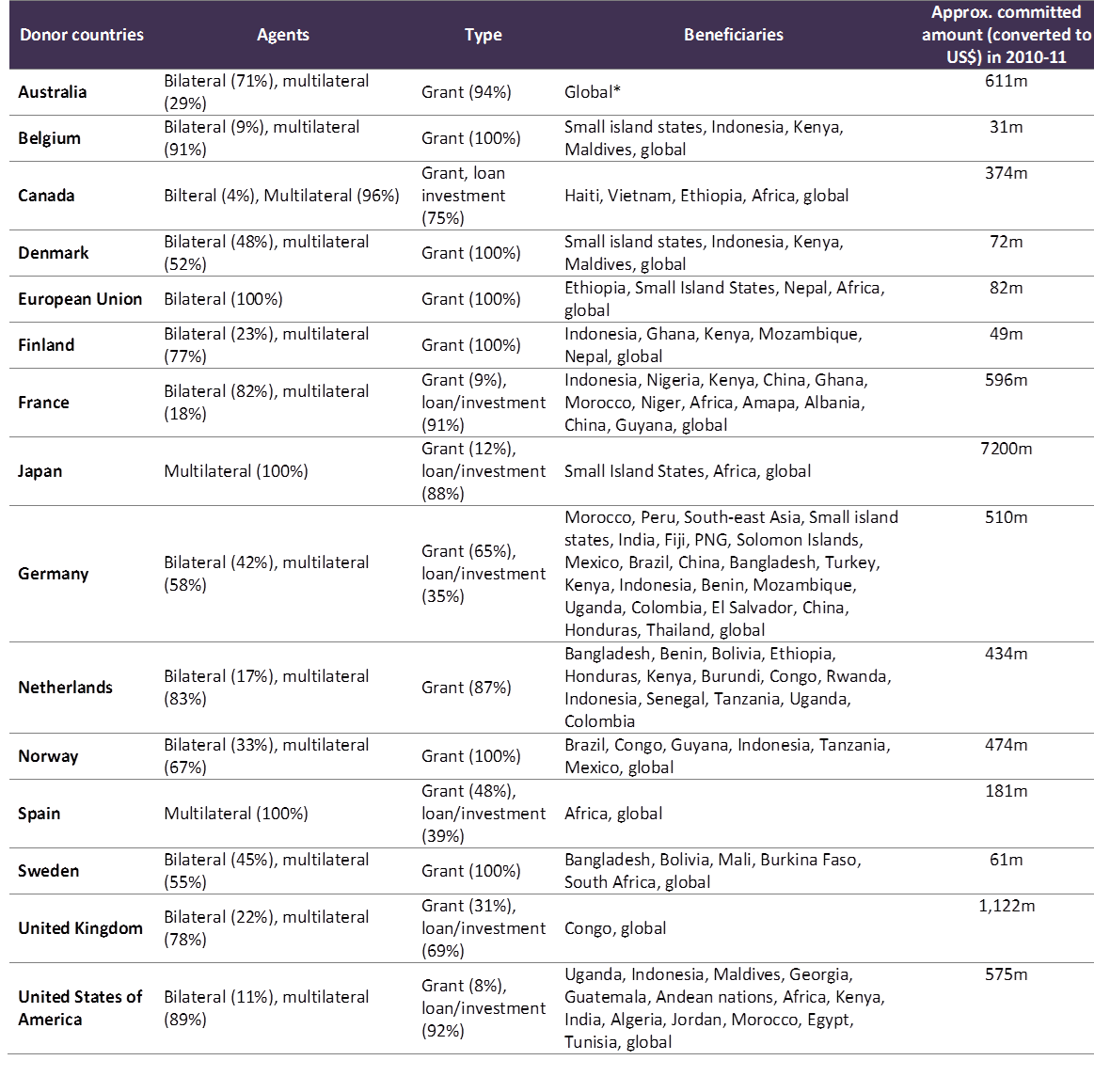Select Germany's beneficiaries list cell

732,574
